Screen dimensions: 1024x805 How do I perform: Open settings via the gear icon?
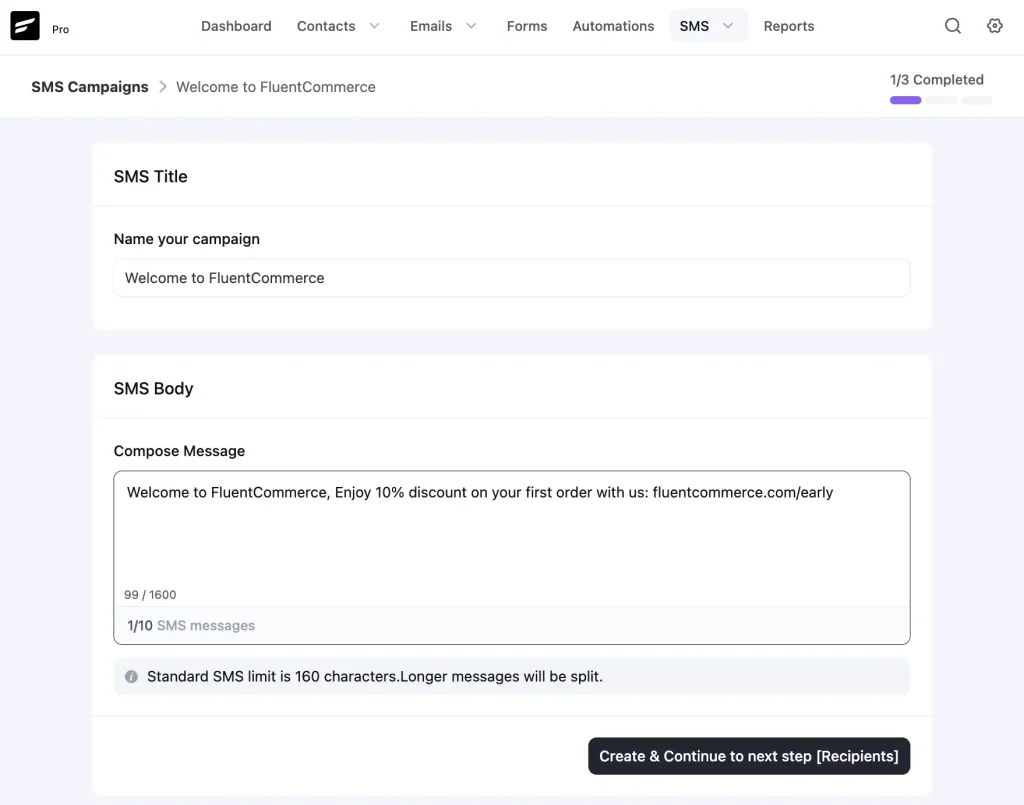pyautogui.click(x=994, y=26)
